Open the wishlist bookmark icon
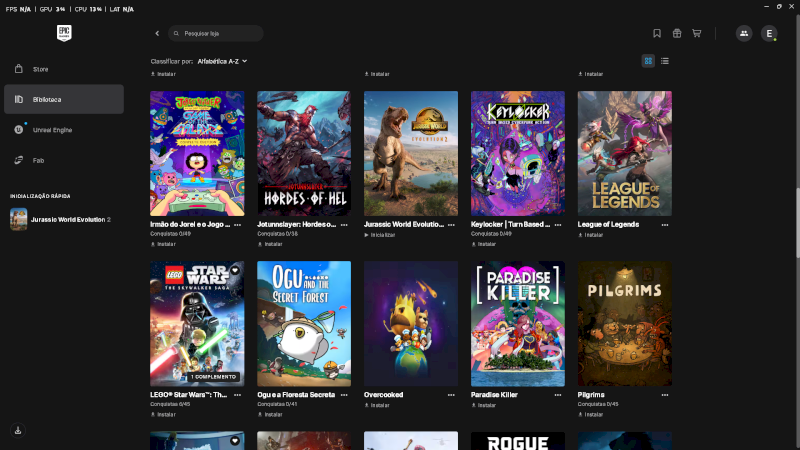 click(x=657, y=33)
